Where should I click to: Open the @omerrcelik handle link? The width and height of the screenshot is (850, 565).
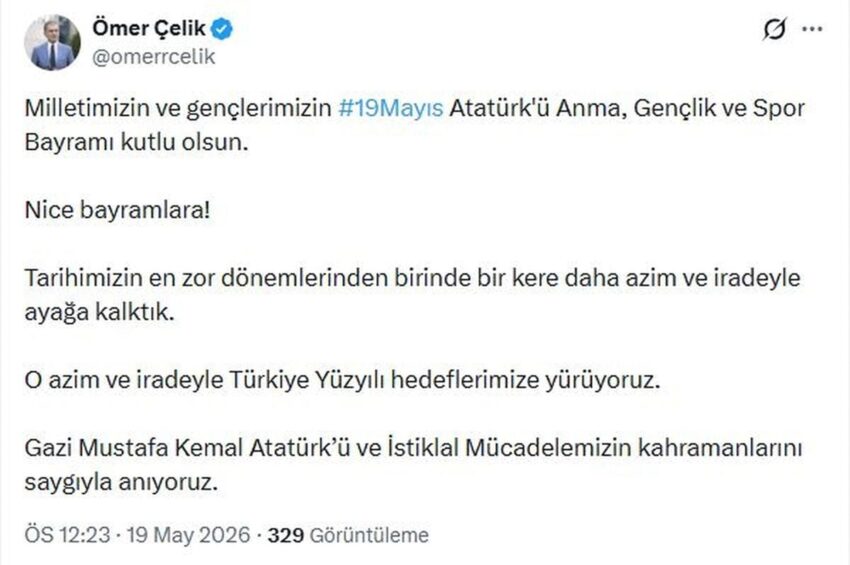153,56
